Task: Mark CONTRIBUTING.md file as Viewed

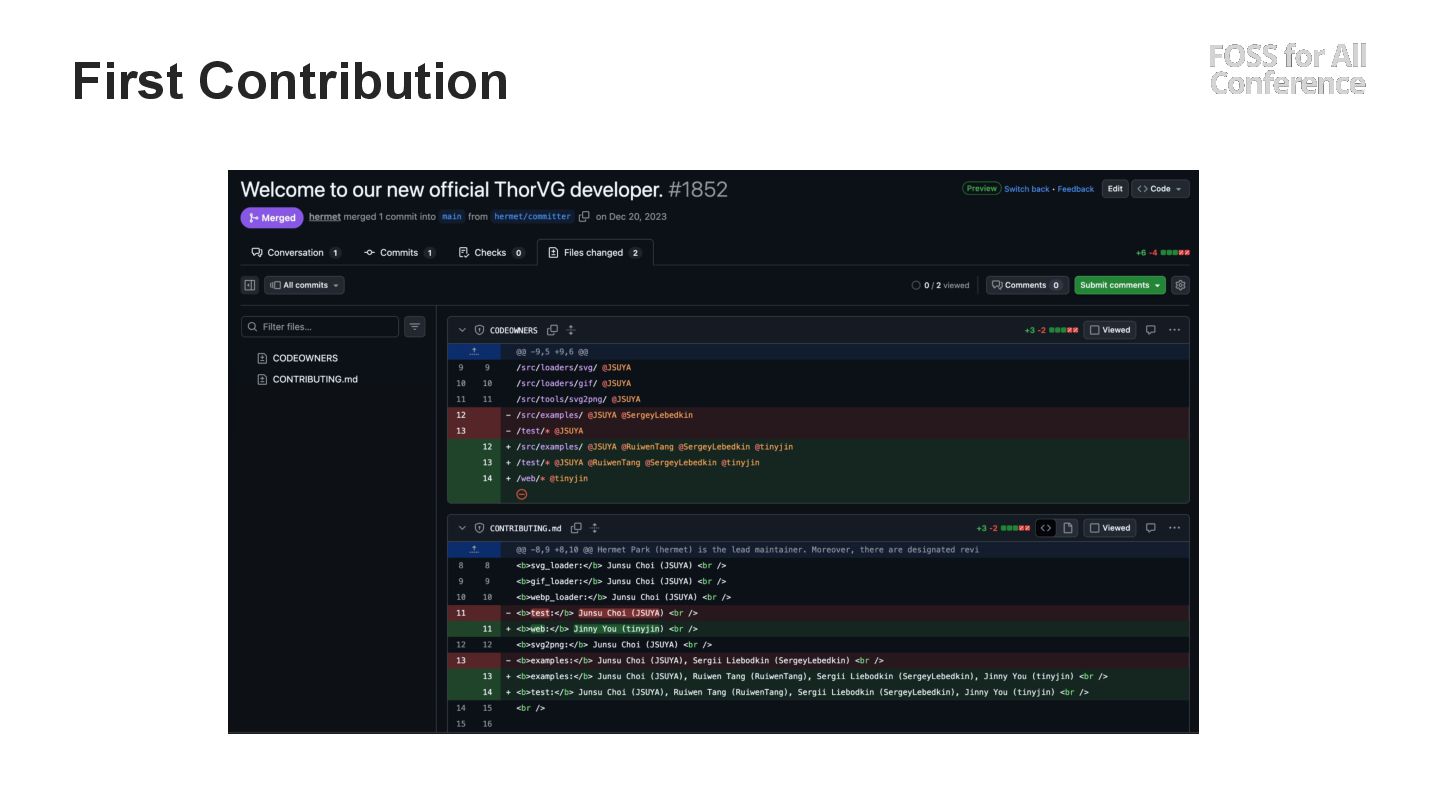Action: pos(1110,528)
